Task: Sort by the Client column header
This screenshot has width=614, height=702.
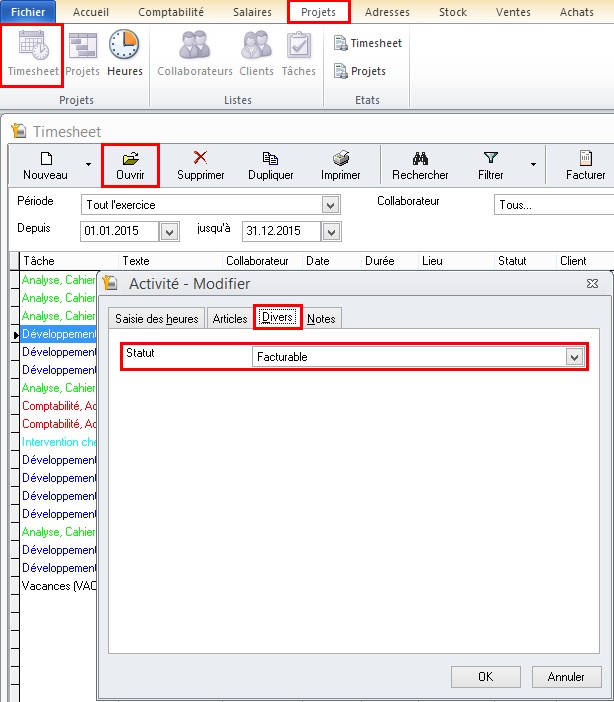Action: pos(585,261)
